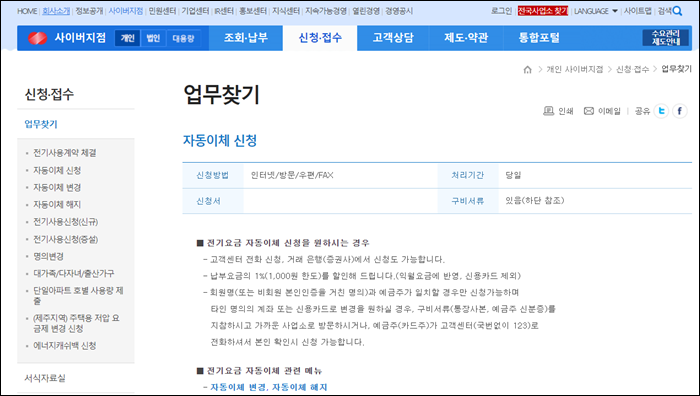This screenshot has width=700, height=396.
Task: Open 홍보센터 in top bar
Action: pos(253,11)
